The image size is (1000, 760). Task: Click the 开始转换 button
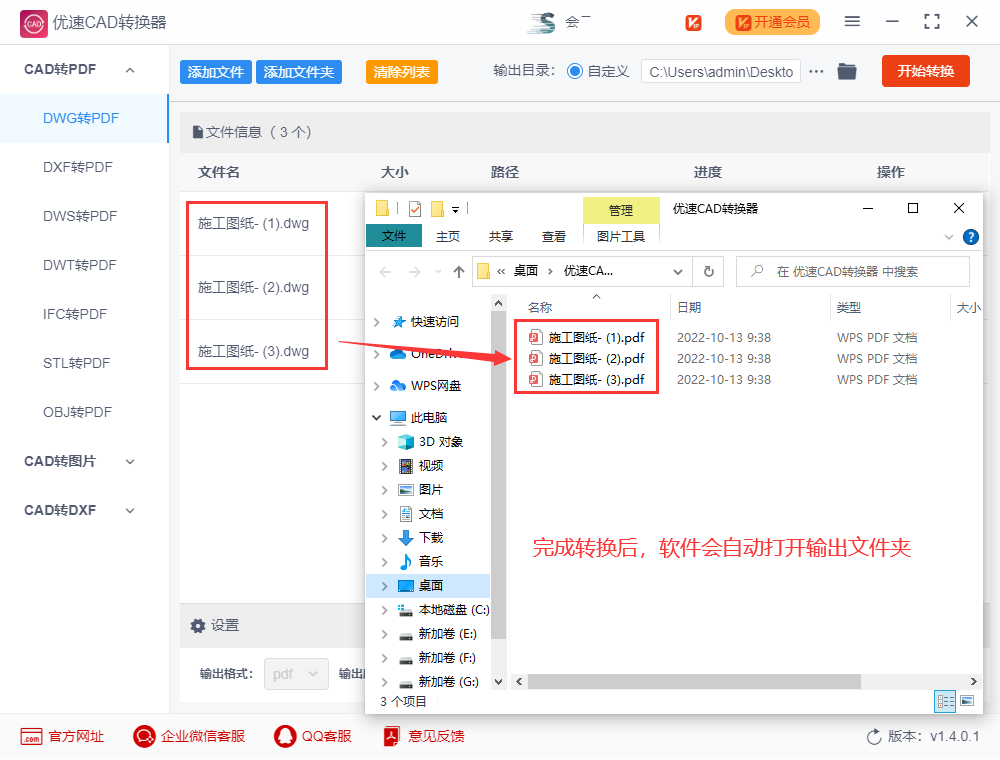tap(925, 71)
